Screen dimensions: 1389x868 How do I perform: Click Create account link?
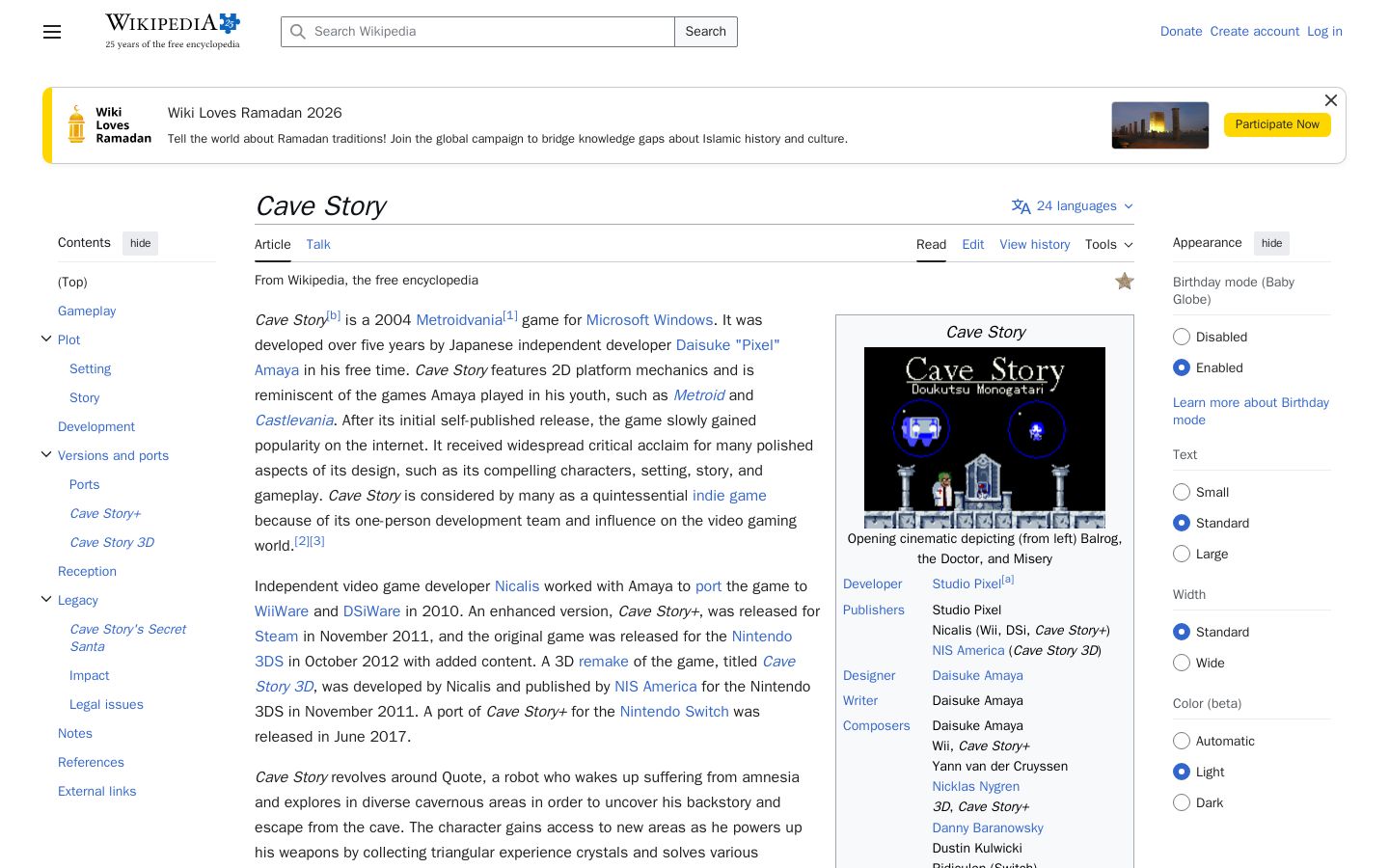point(1255,32)
